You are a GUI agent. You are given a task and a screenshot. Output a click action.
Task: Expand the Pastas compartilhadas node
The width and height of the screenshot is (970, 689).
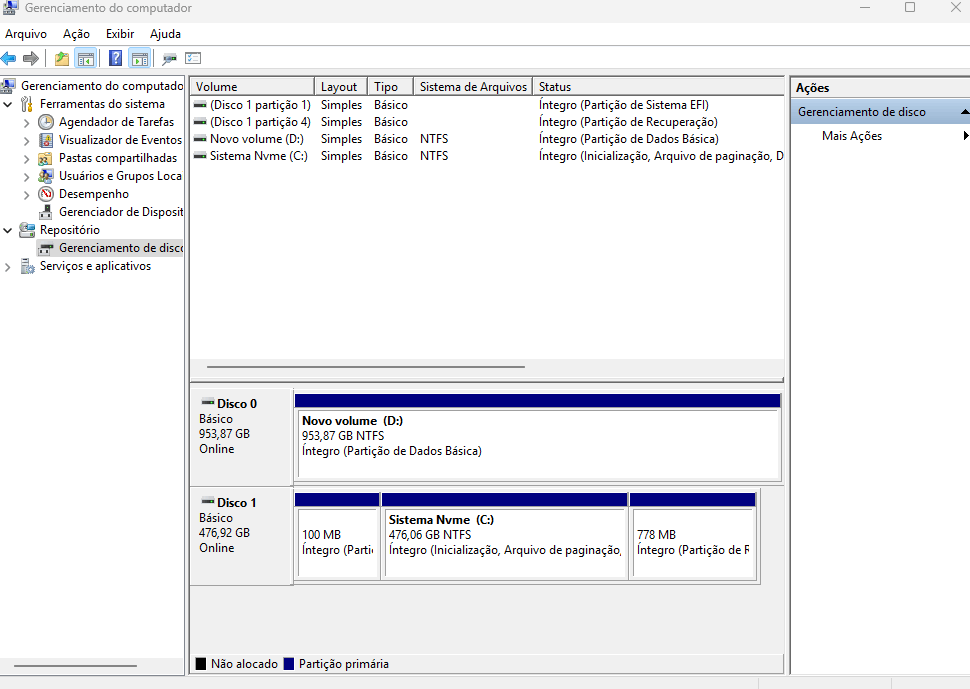tap(27, 159)
